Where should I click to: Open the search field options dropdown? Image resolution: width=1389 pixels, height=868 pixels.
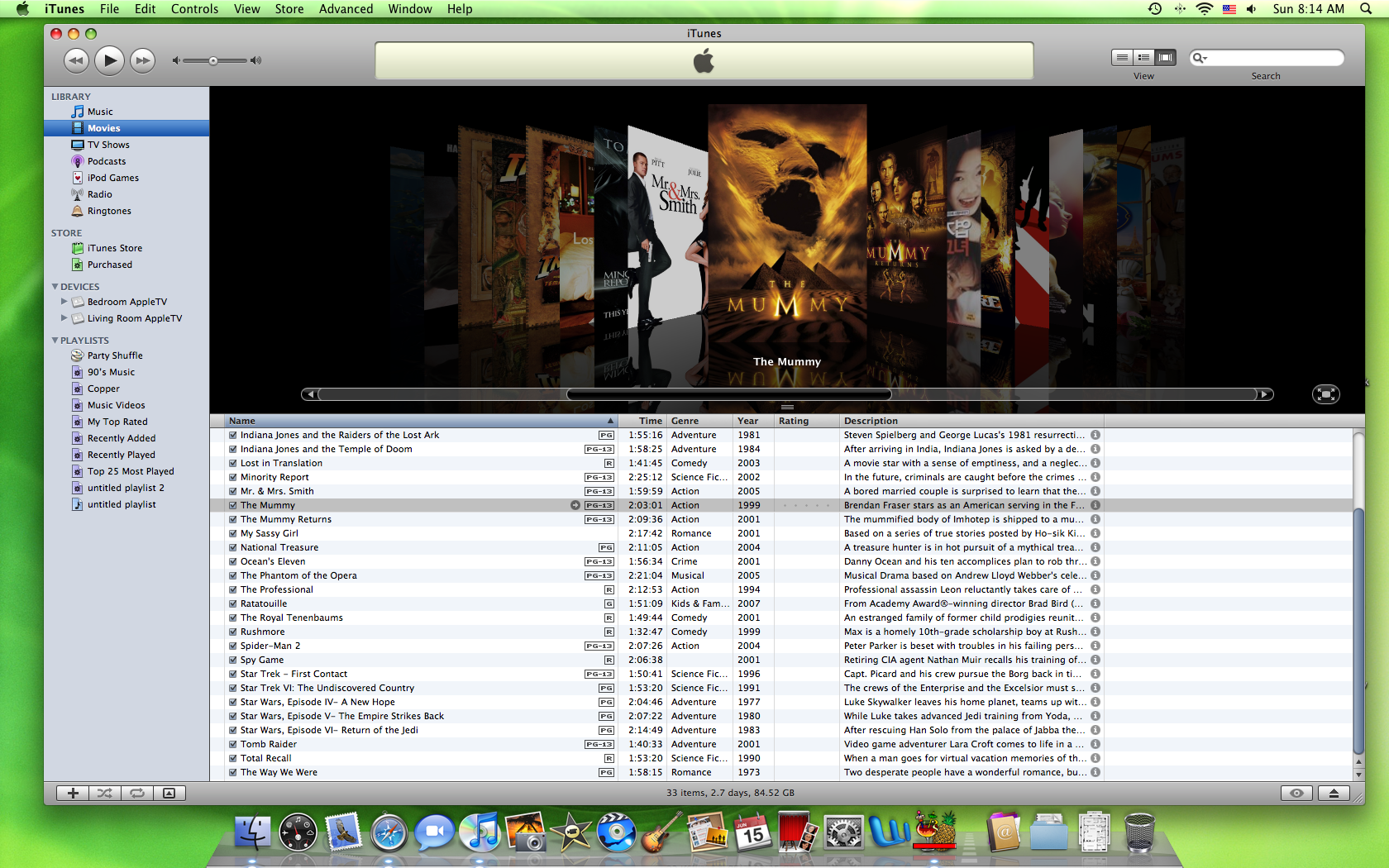pos(1199,58)
